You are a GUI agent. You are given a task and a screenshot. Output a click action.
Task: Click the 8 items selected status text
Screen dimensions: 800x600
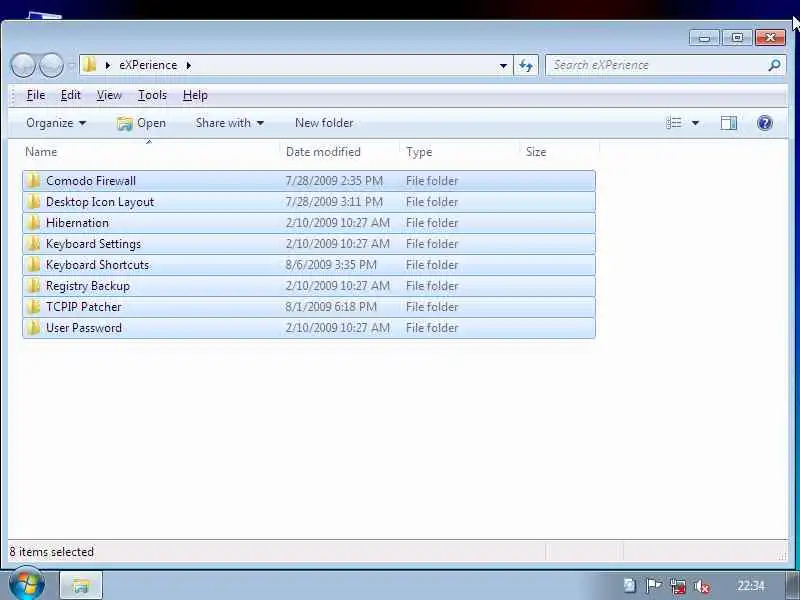point(52,552)
